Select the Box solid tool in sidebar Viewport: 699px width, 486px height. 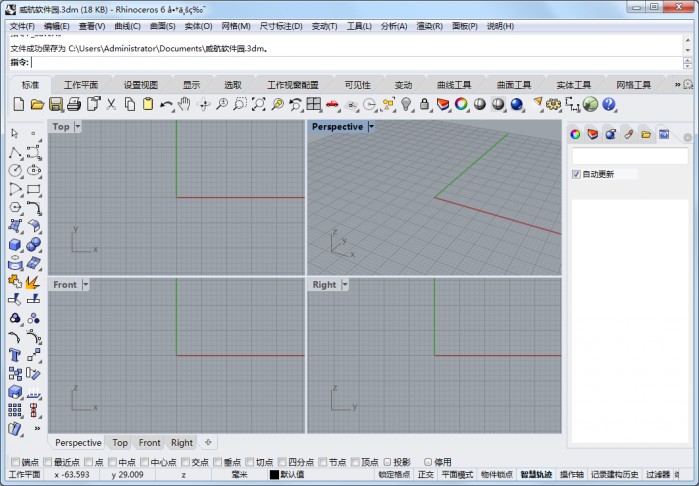[15, 244]
